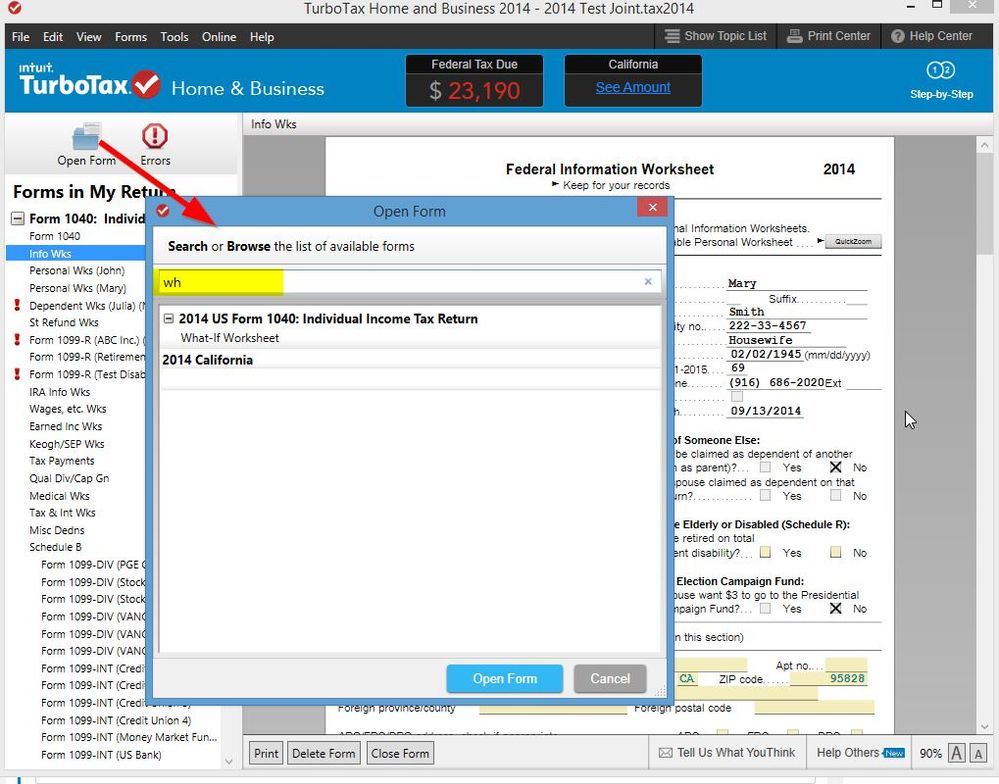999x784 pixels.
Task: Select Personal Wks (Mary) in the tree
Action: click(x=78, y=289)
